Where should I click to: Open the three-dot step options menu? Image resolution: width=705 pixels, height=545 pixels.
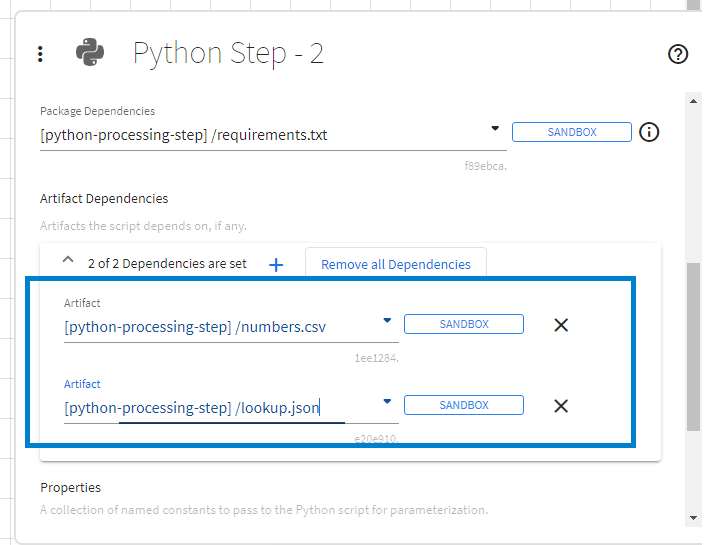[40, 54]
